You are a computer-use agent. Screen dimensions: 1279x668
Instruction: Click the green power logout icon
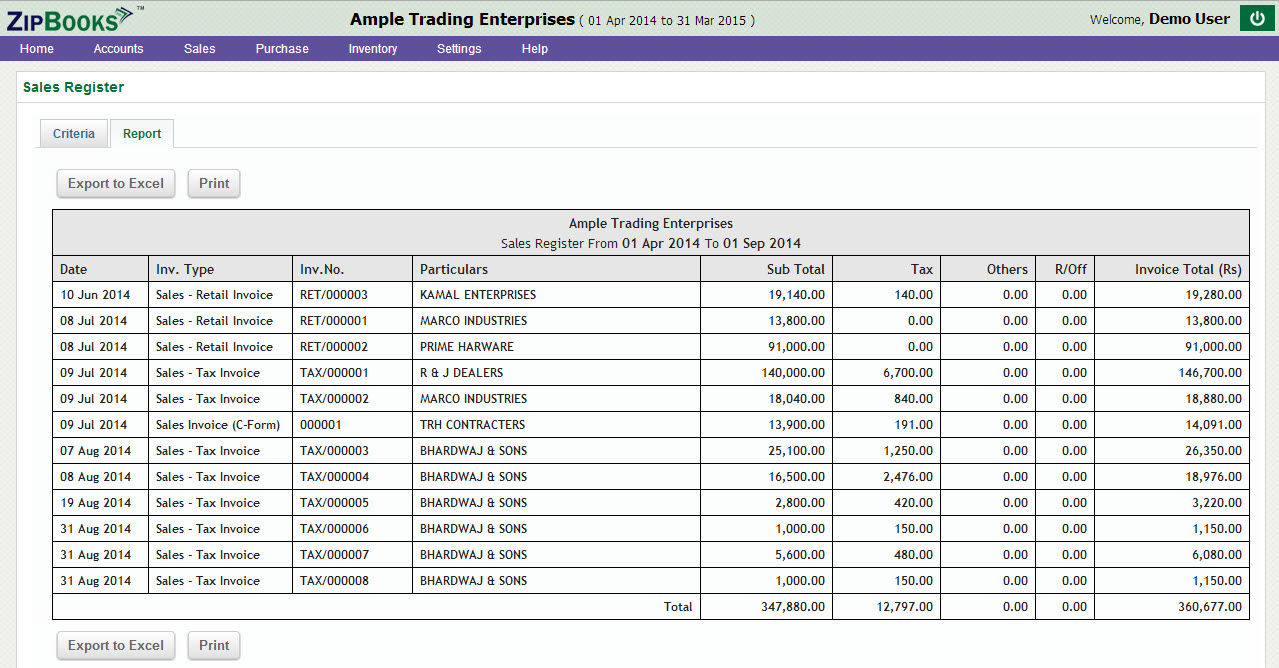tap(1256, 19)
